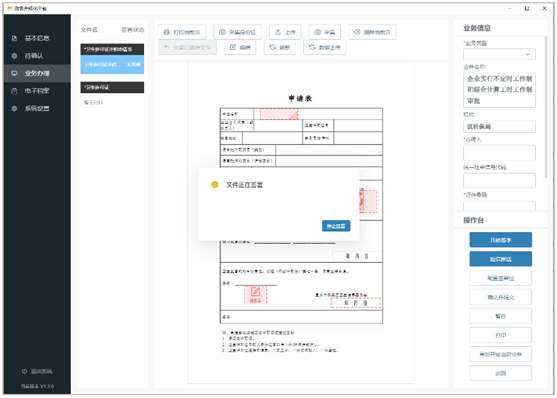557x398 pixels.
Task: Click the ID card capture camera button
Action: coord(237,32)
